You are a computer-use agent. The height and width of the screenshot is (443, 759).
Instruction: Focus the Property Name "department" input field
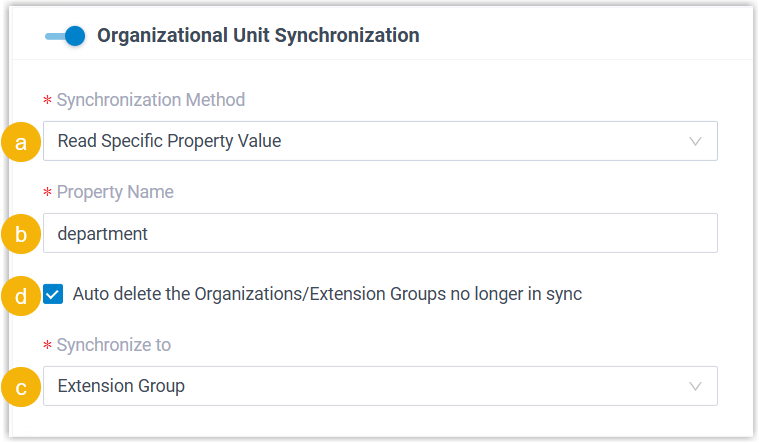coord(380,233)
